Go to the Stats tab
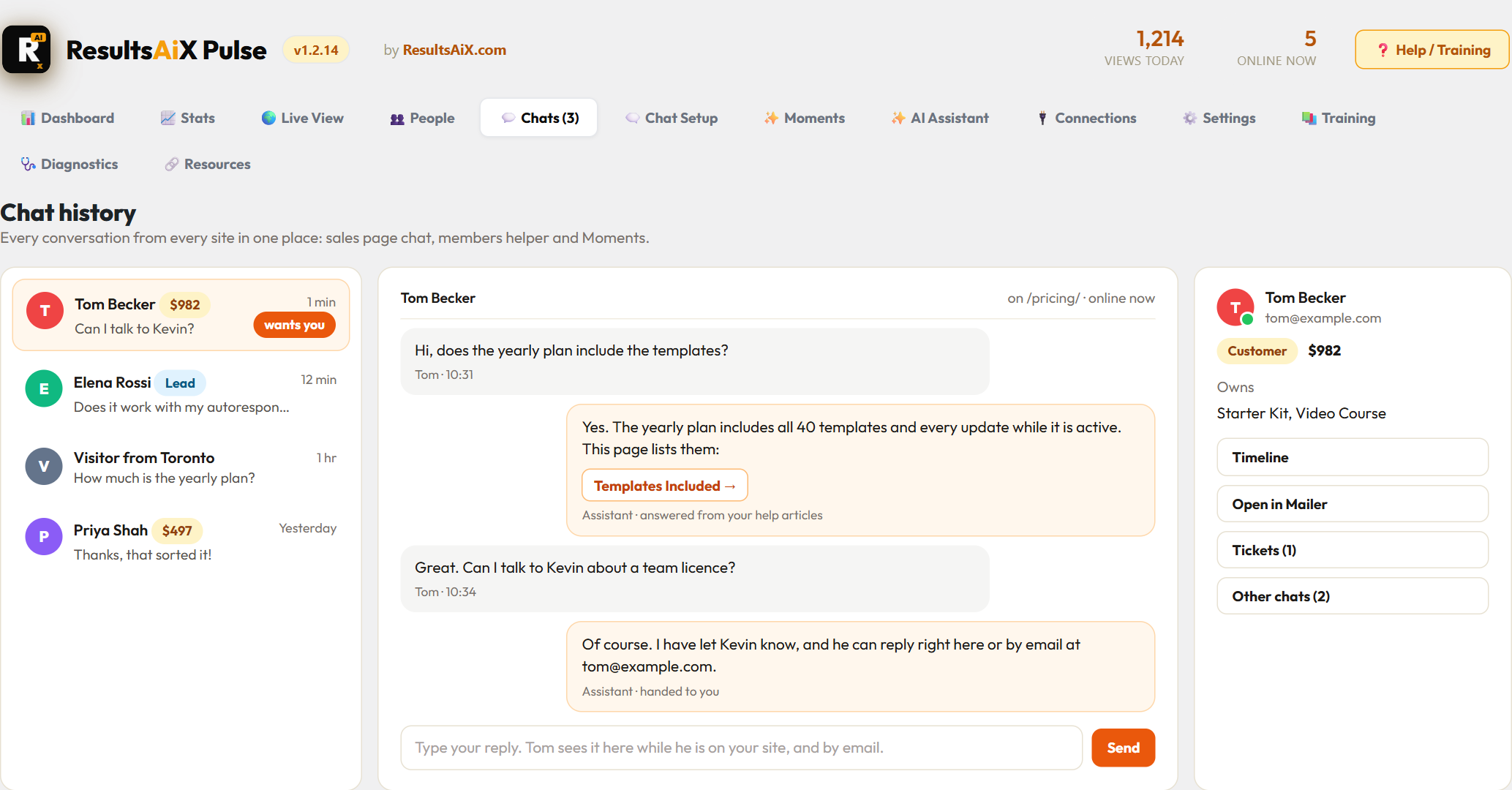This screenshot has width=1512, height=790. [x=187, y=118]
